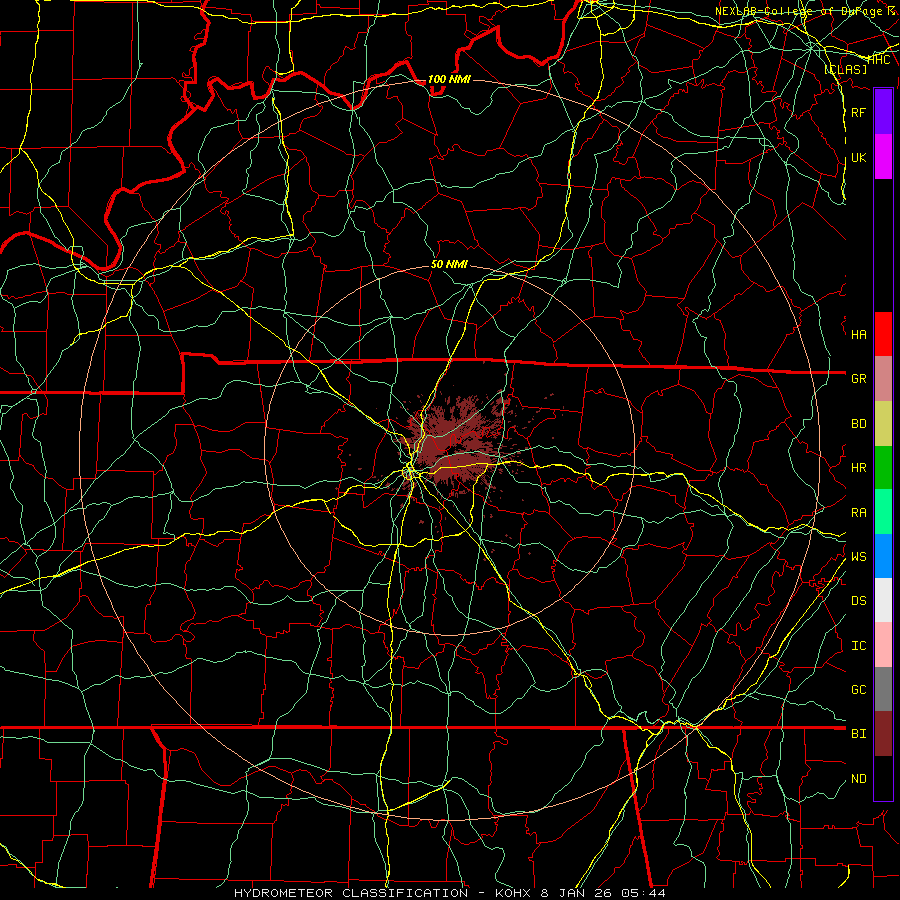Click the BI legend text label
The width and height of the screenshot is (900, 900).
tap(858, 734)
